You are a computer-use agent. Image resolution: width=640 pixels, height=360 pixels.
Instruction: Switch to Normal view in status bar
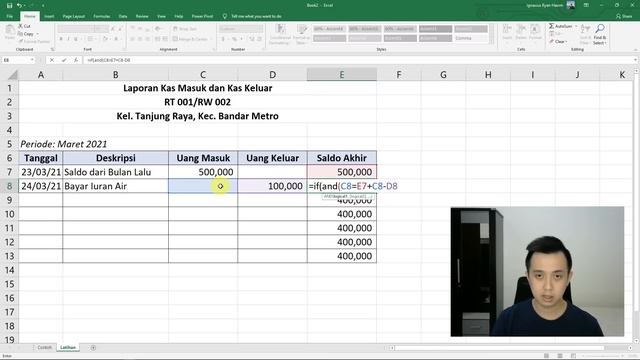tap(547, 356)
